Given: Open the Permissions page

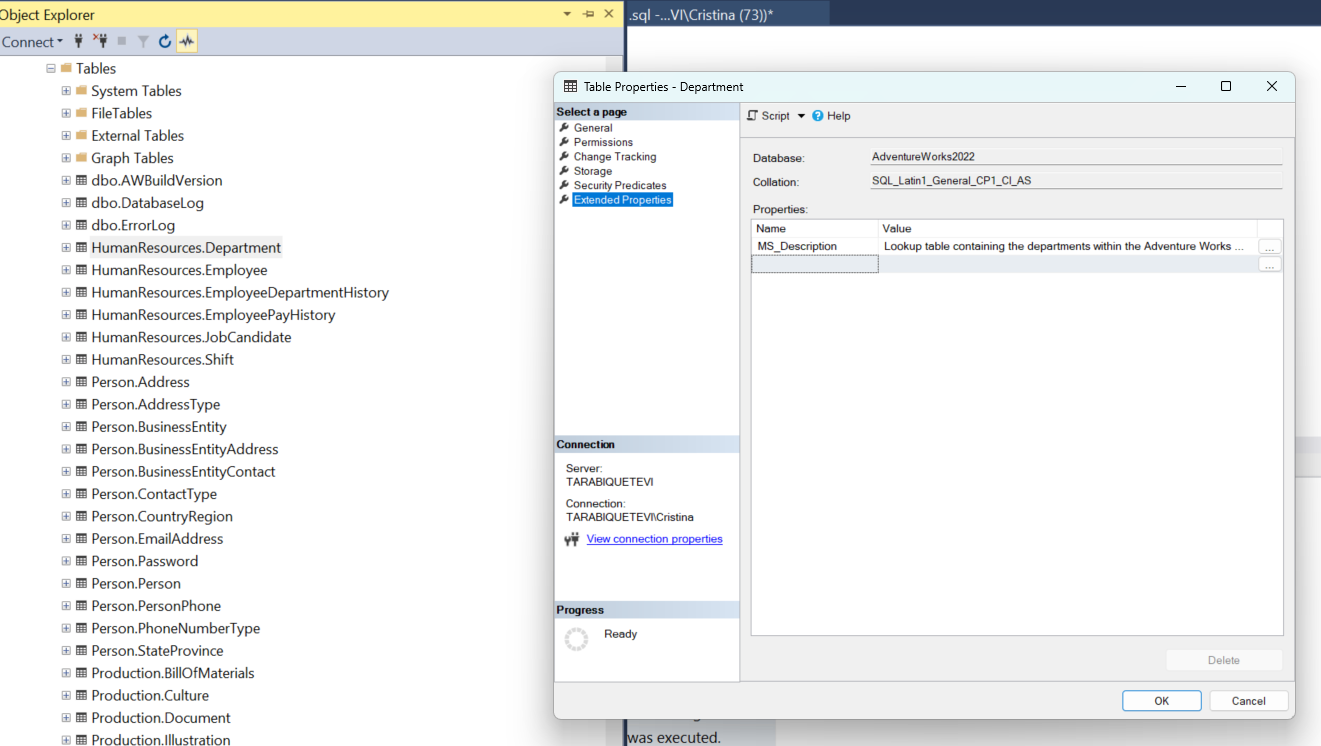Looking at the screenshot, I should point(602,142).
